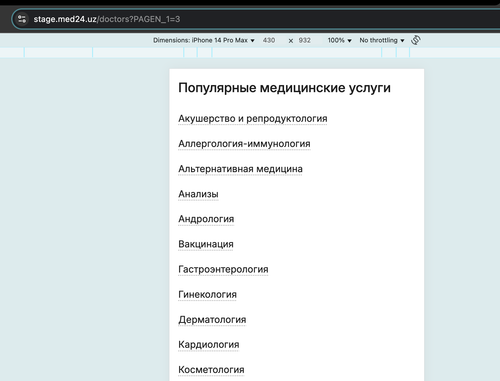Open Кардиология link
This screenshot has width=500, height=381.
209,345
